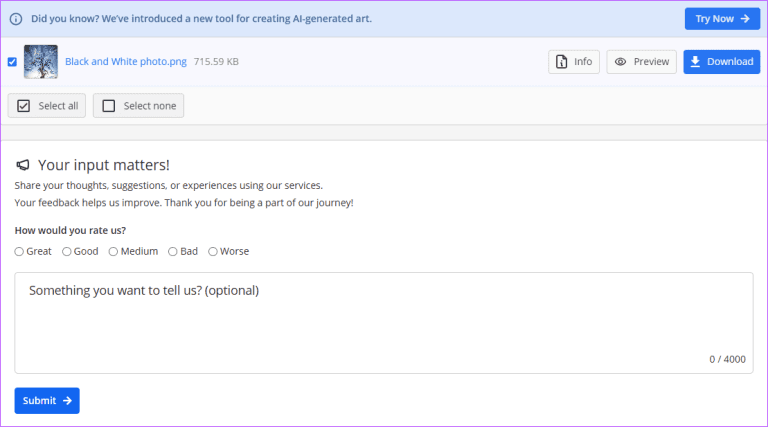Image resolution: width=768 pixels, height=427 pixels.
Task: Click the eye icon on the Preview button
Action: pos(621,62)
